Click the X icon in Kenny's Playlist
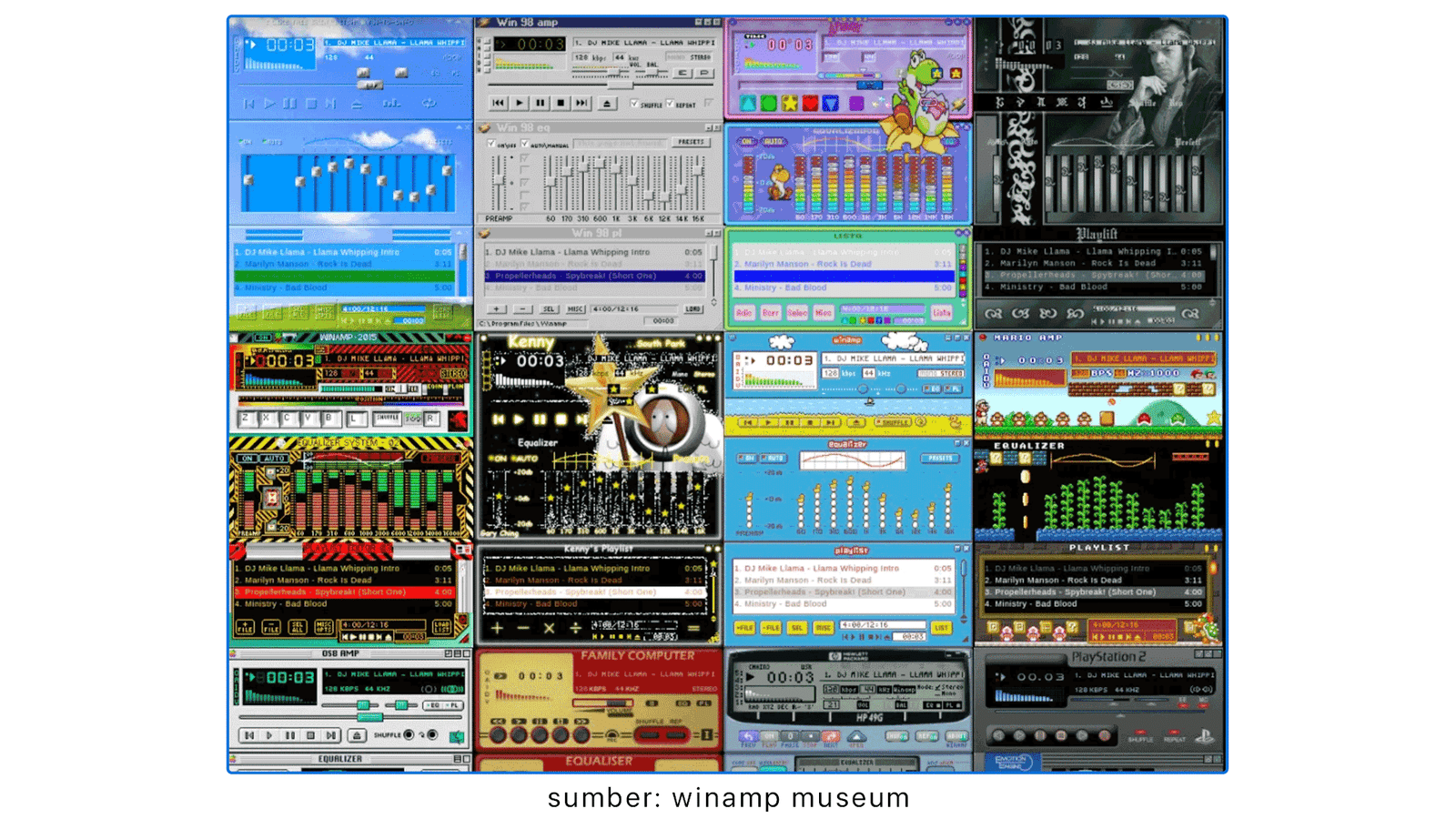This screenshot has width=1456, height=819. click(x=549, y=629)
